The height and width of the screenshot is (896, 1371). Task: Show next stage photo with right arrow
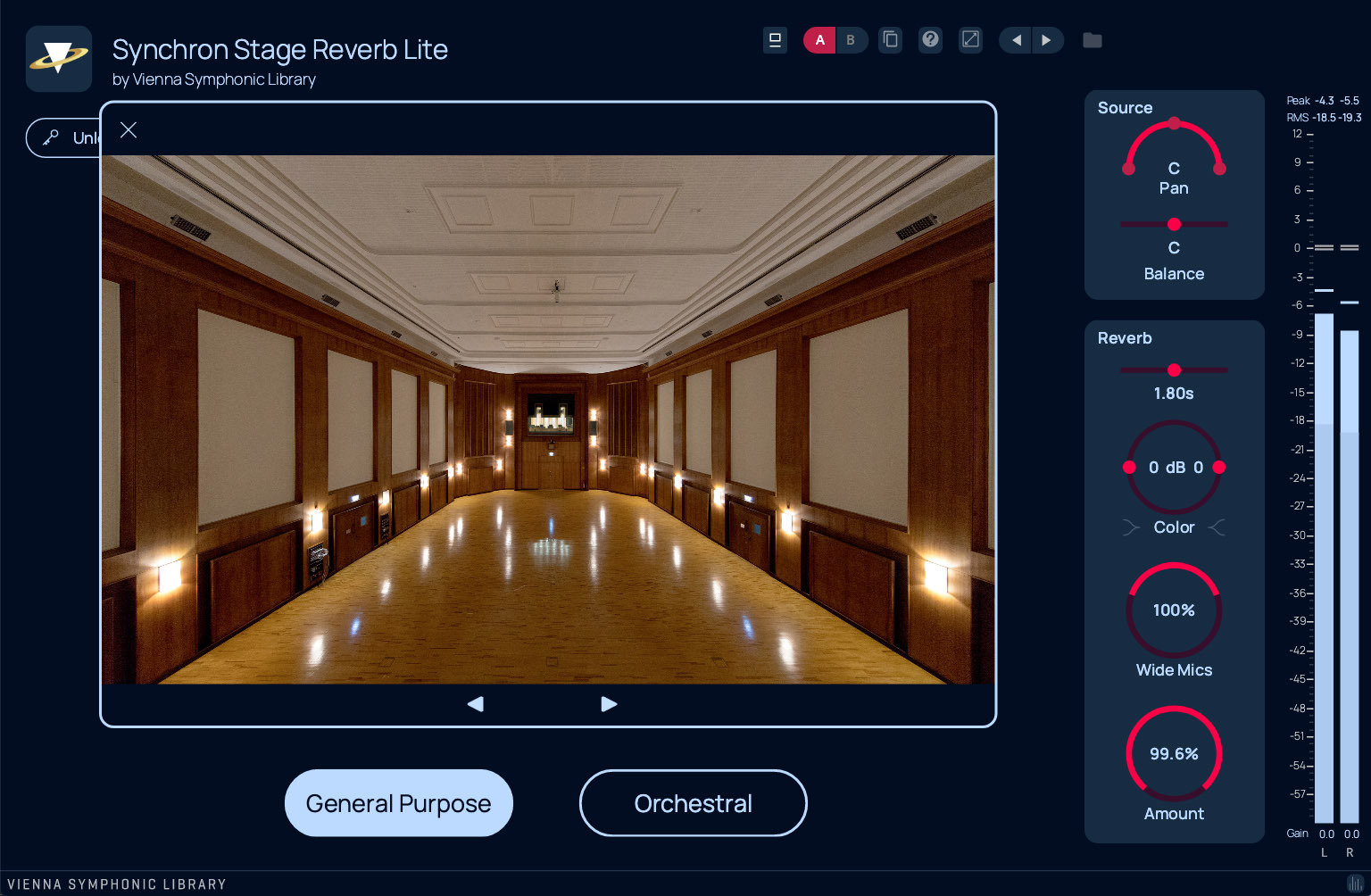pos(609,704)
